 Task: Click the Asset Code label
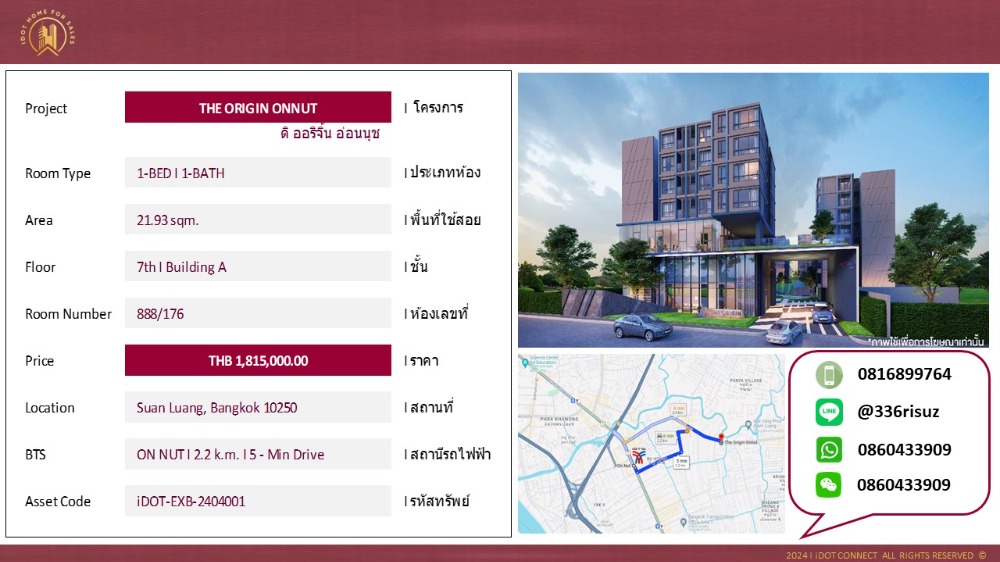(58, 501)
